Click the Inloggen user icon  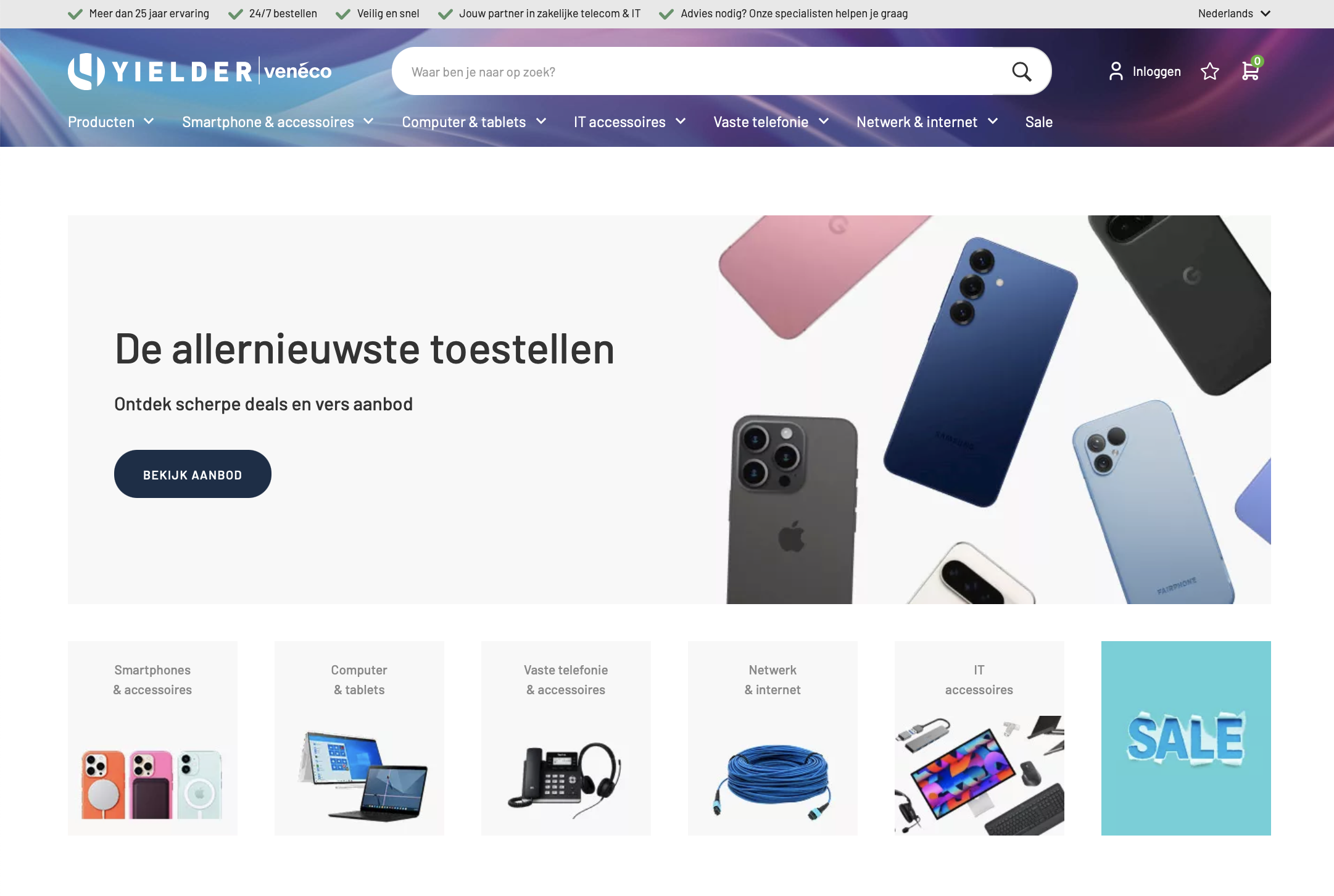pyautogui.click(x=1116, y=72)
